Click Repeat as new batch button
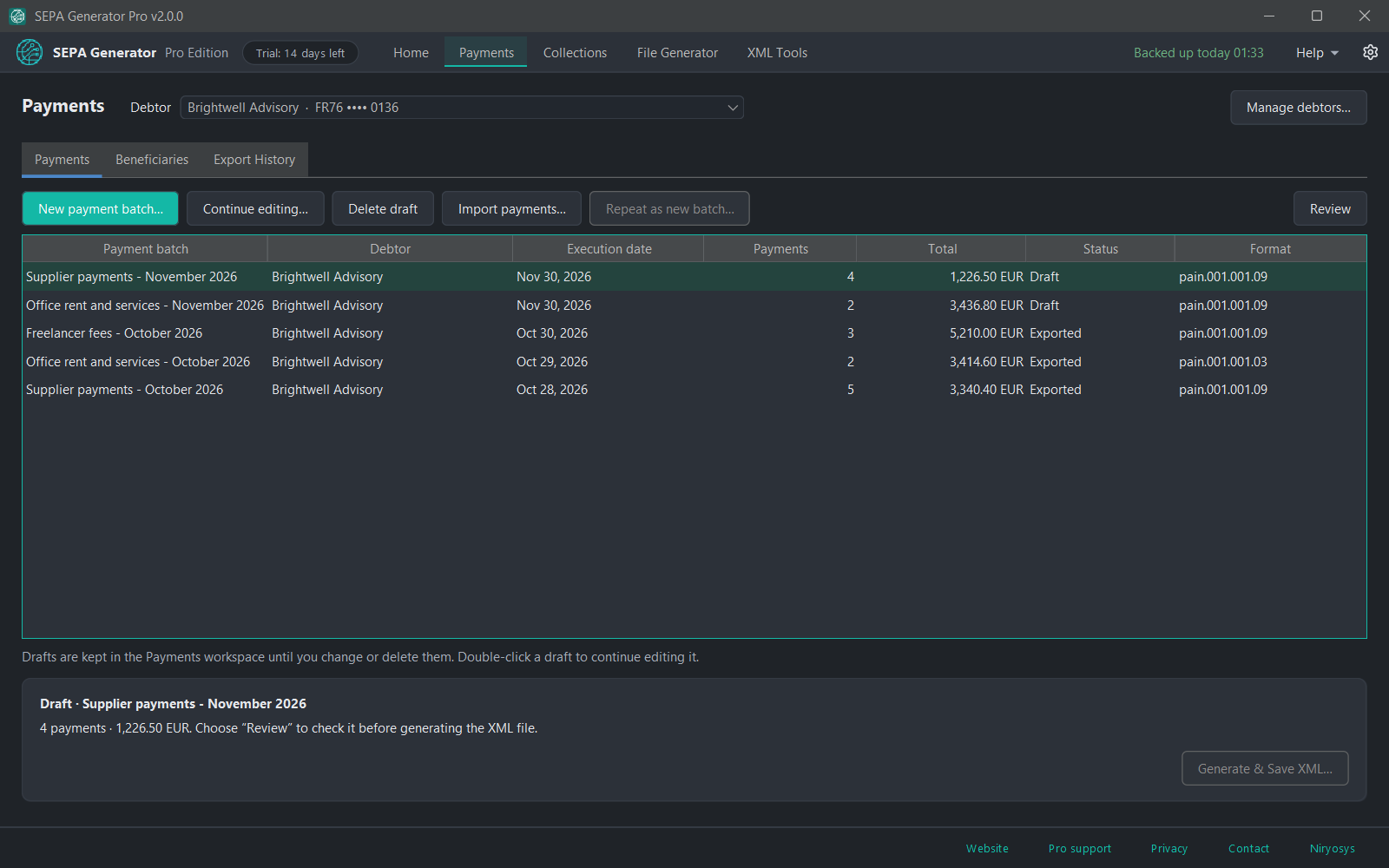Image resolution: width=1389 pixels, height=868 pixels. (669, 209)
